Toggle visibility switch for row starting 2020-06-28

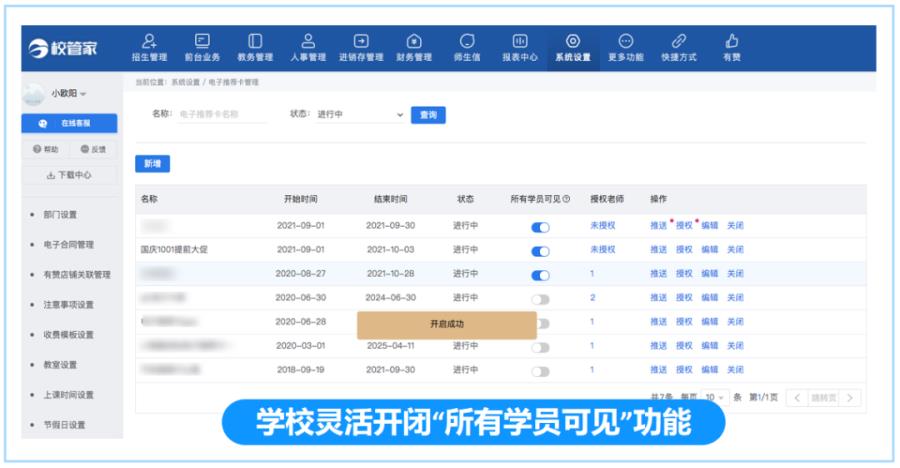click(543, 323)
